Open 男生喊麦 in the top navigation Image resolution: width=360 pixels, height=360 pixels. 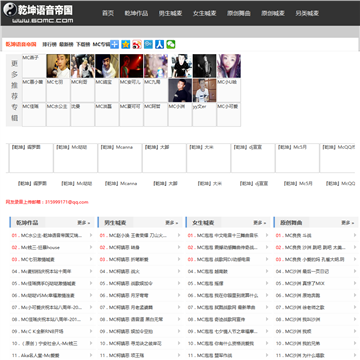pos(170,13)
